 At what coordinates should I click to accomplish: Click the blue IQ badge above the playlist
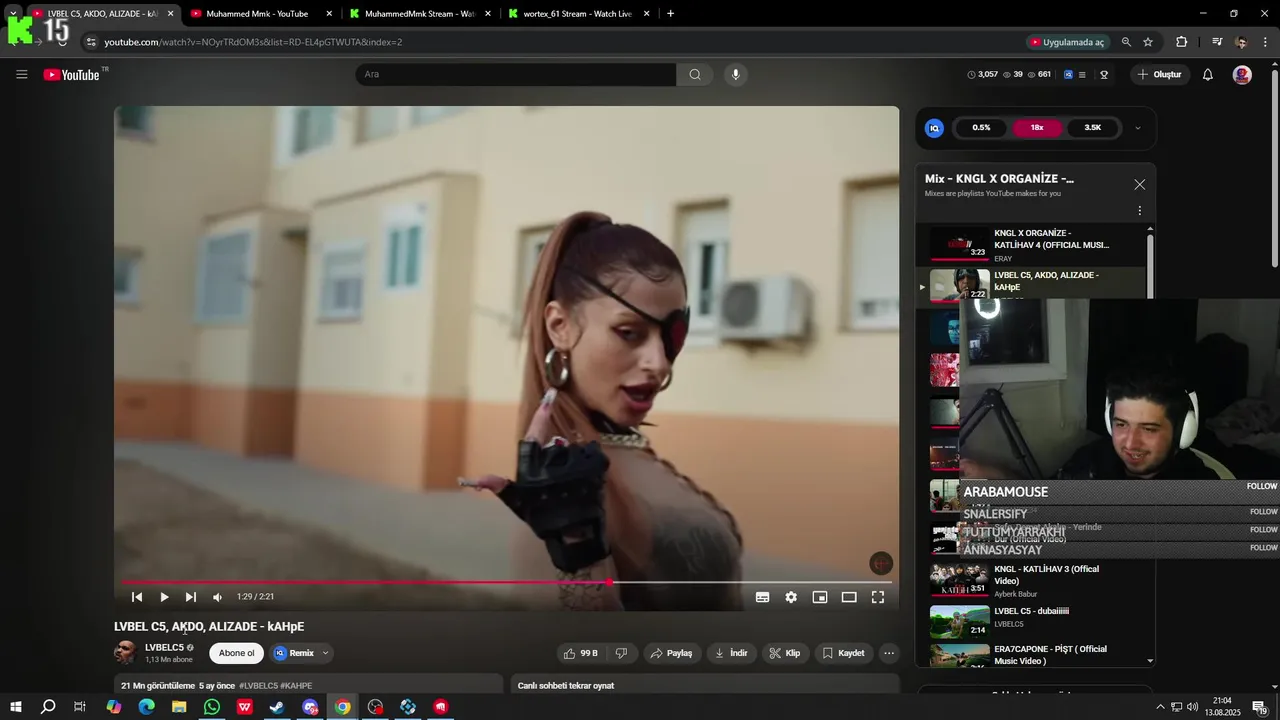click(934, 128)
